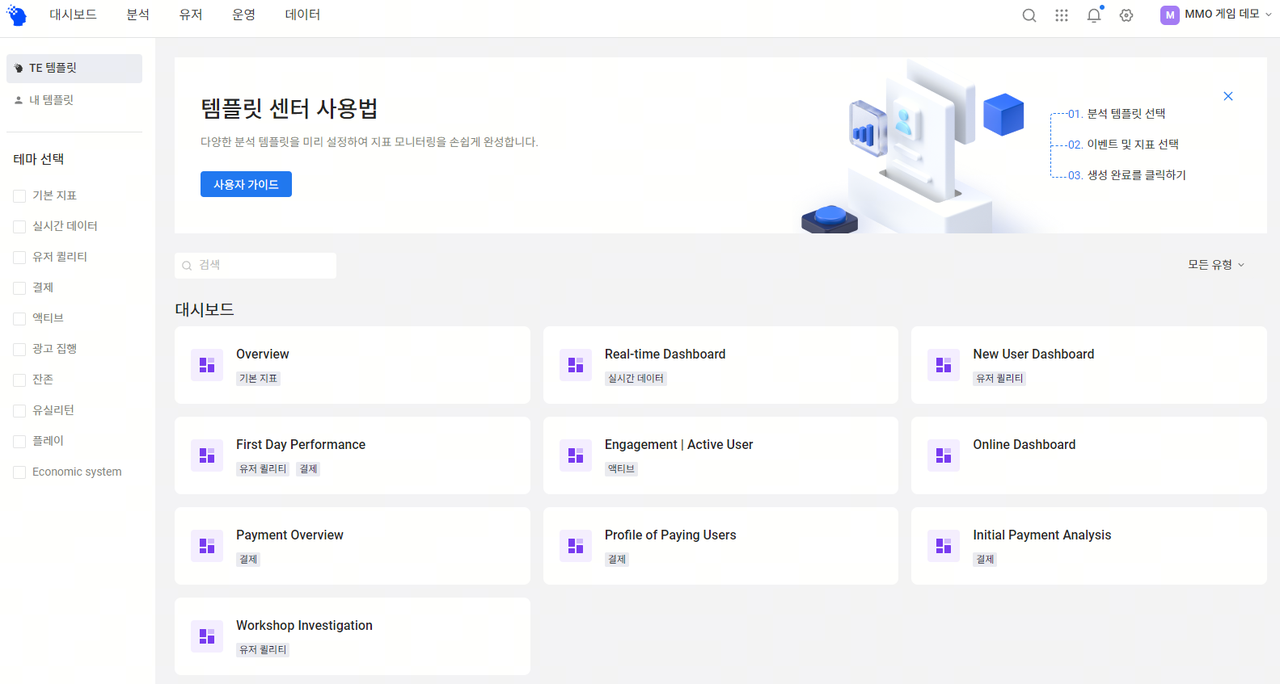Open the Online Dashboard title

coord(1024,444)
